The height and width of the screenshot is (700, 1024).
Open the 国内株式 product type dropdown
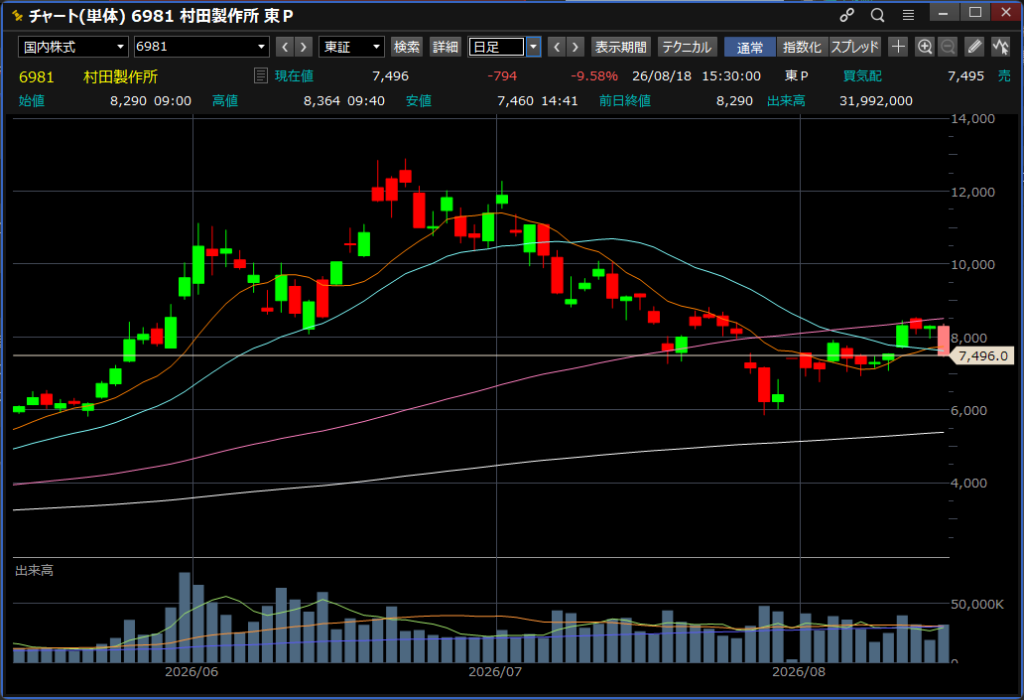tap(73, 47)
